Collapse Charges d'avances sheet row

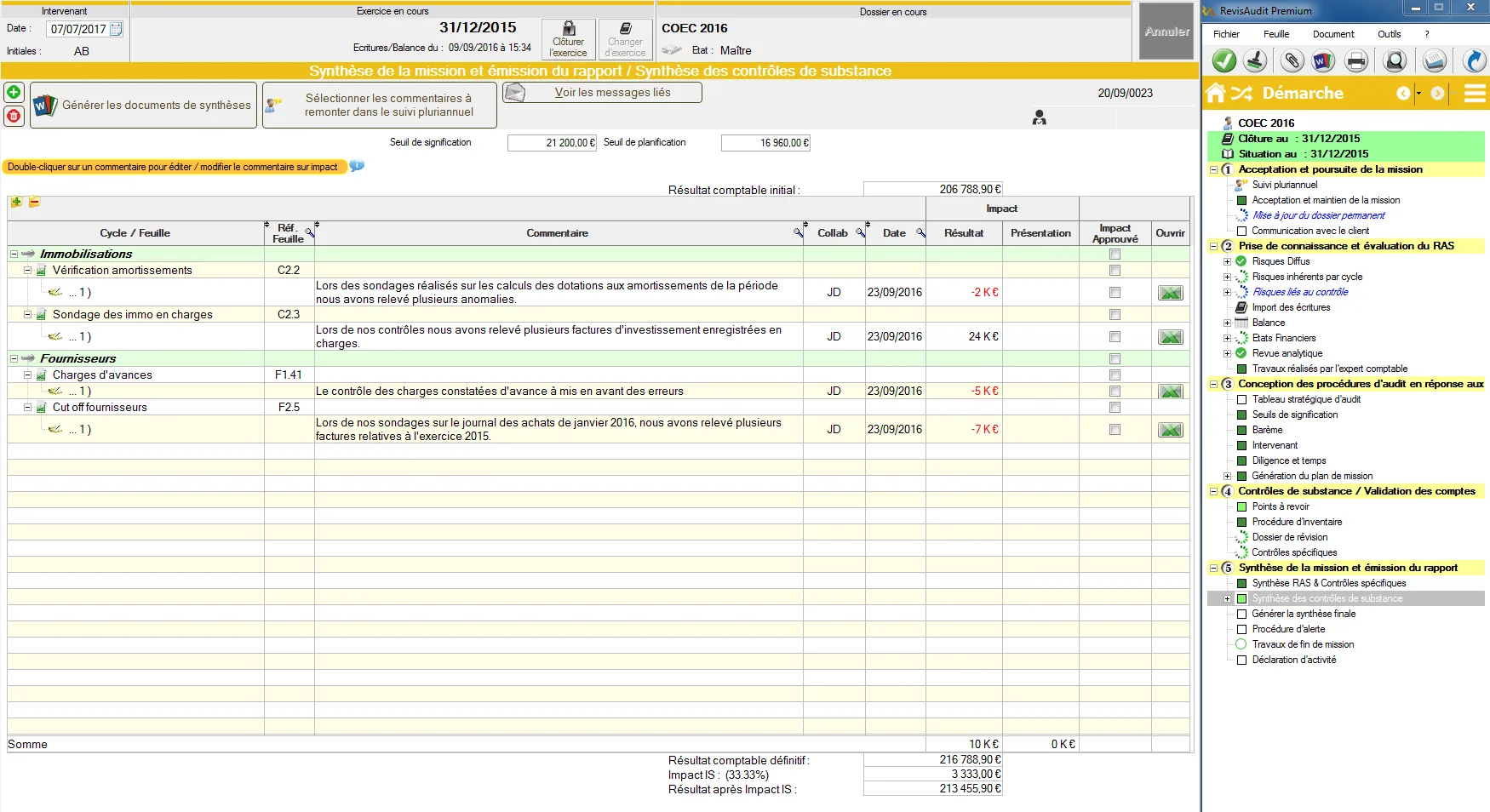click(27, 375)
